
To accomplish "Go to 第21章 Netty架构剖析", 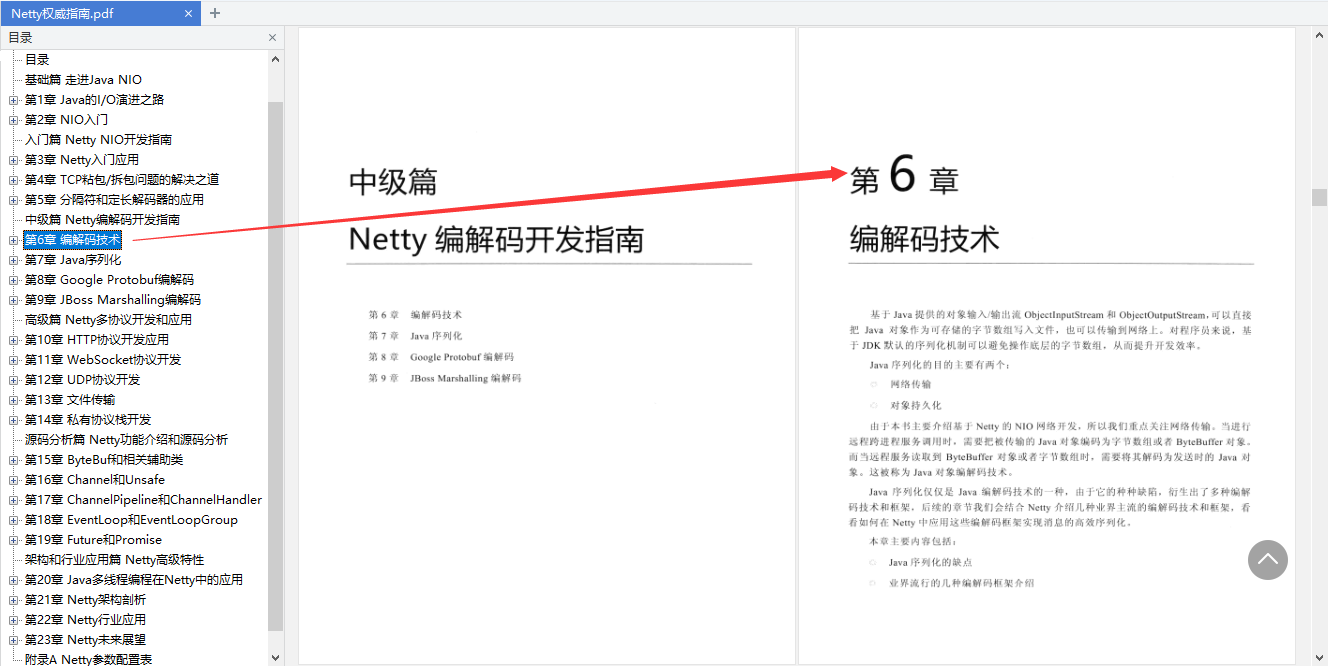I will (x=85, y=600).
